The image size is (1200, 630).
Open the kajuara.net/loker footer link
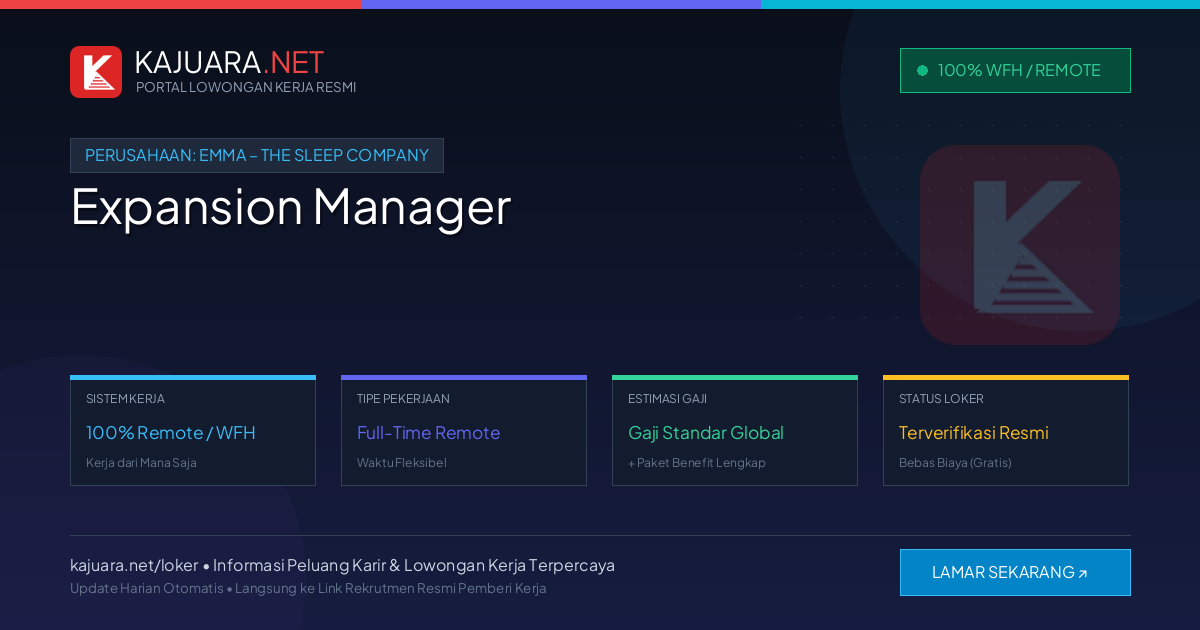pos(134,565)
